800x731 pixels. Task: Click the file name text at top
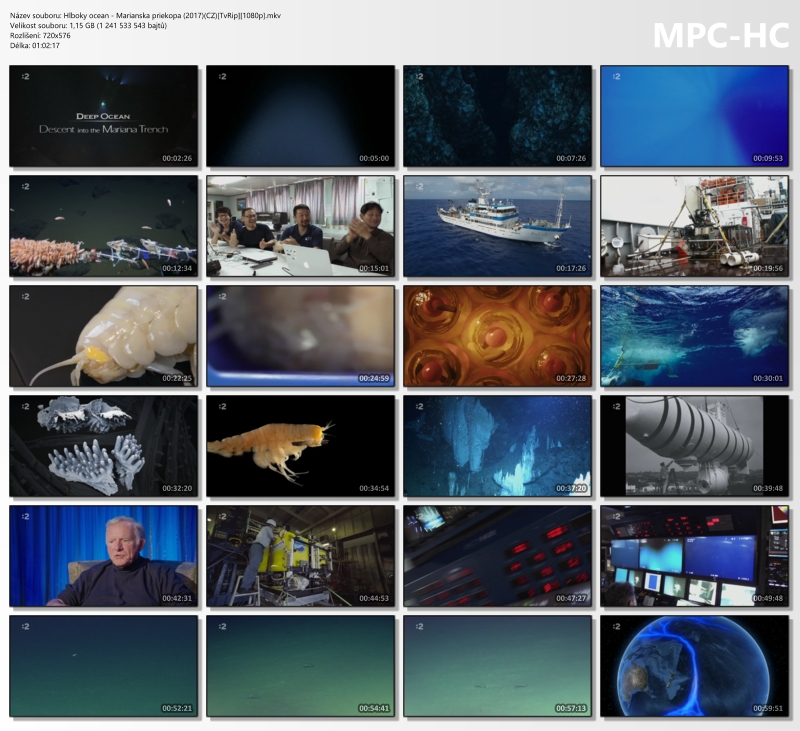145,15
